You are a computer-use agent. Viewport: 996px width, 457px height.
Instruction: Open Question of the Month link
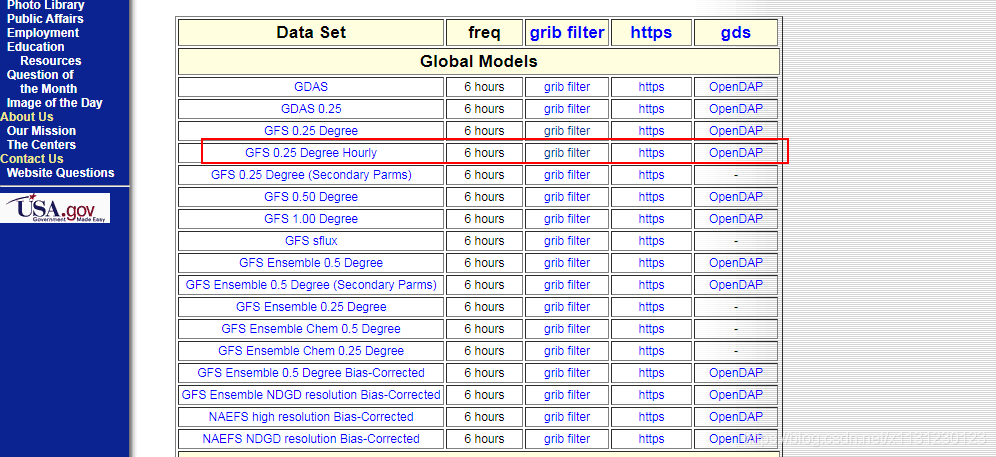[42, 82]
